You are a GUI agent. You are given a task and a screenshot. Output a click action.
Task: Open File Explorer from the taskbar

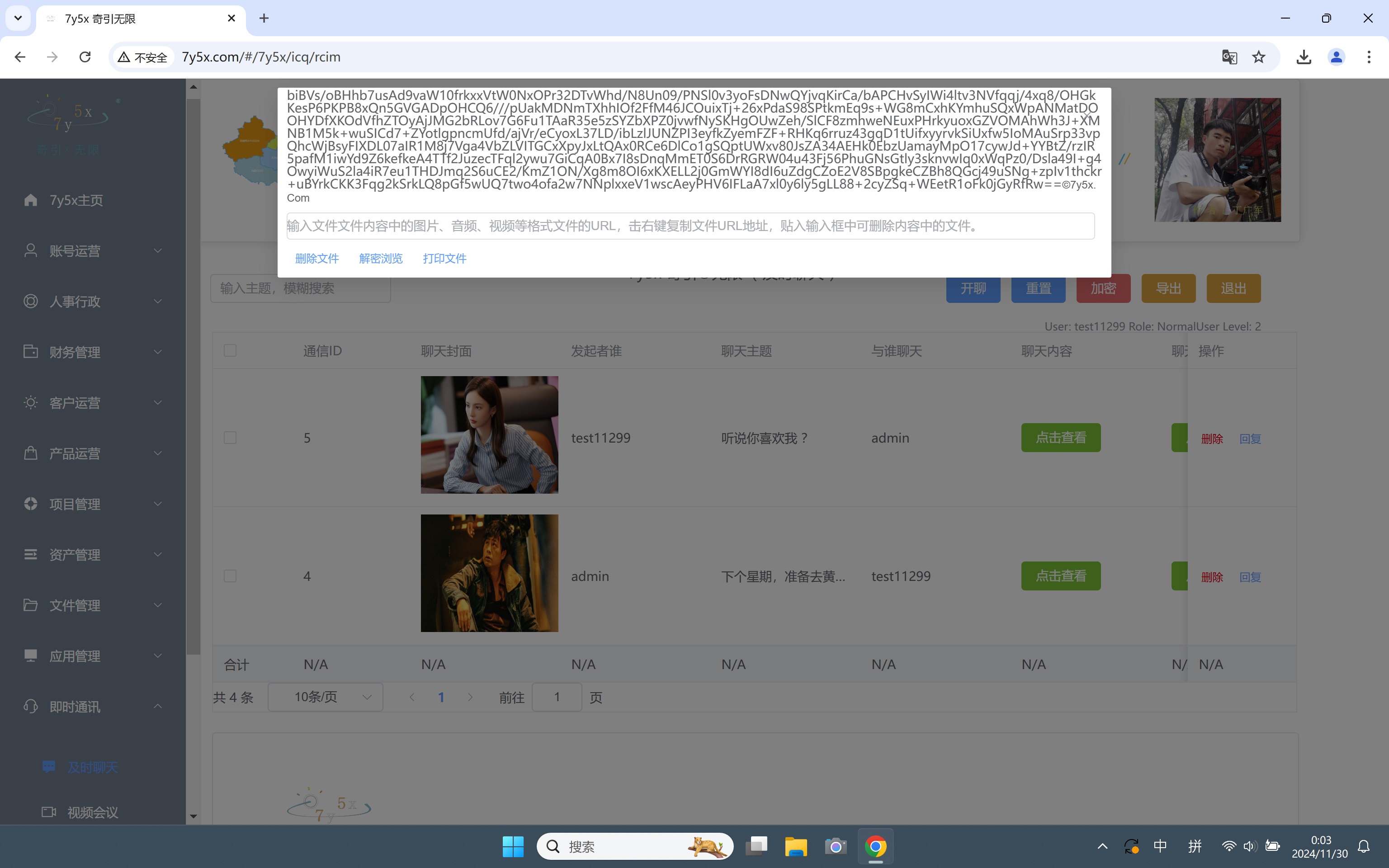pos(795,846)
